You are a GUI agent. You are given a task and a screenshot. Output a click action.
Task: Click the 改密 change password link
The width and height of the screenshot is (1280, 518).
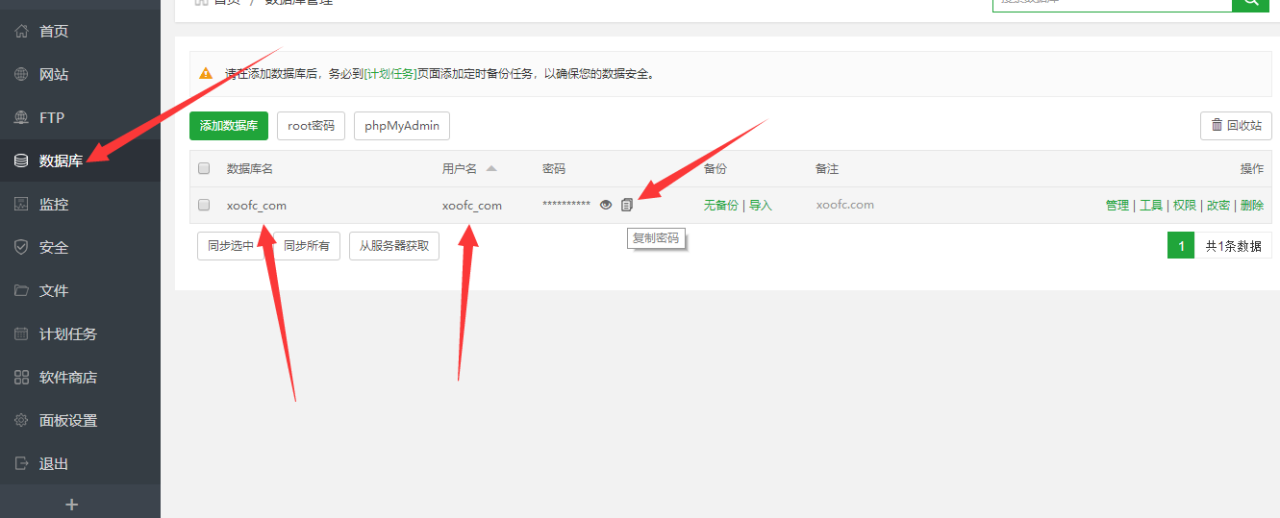coord(1218,205)
